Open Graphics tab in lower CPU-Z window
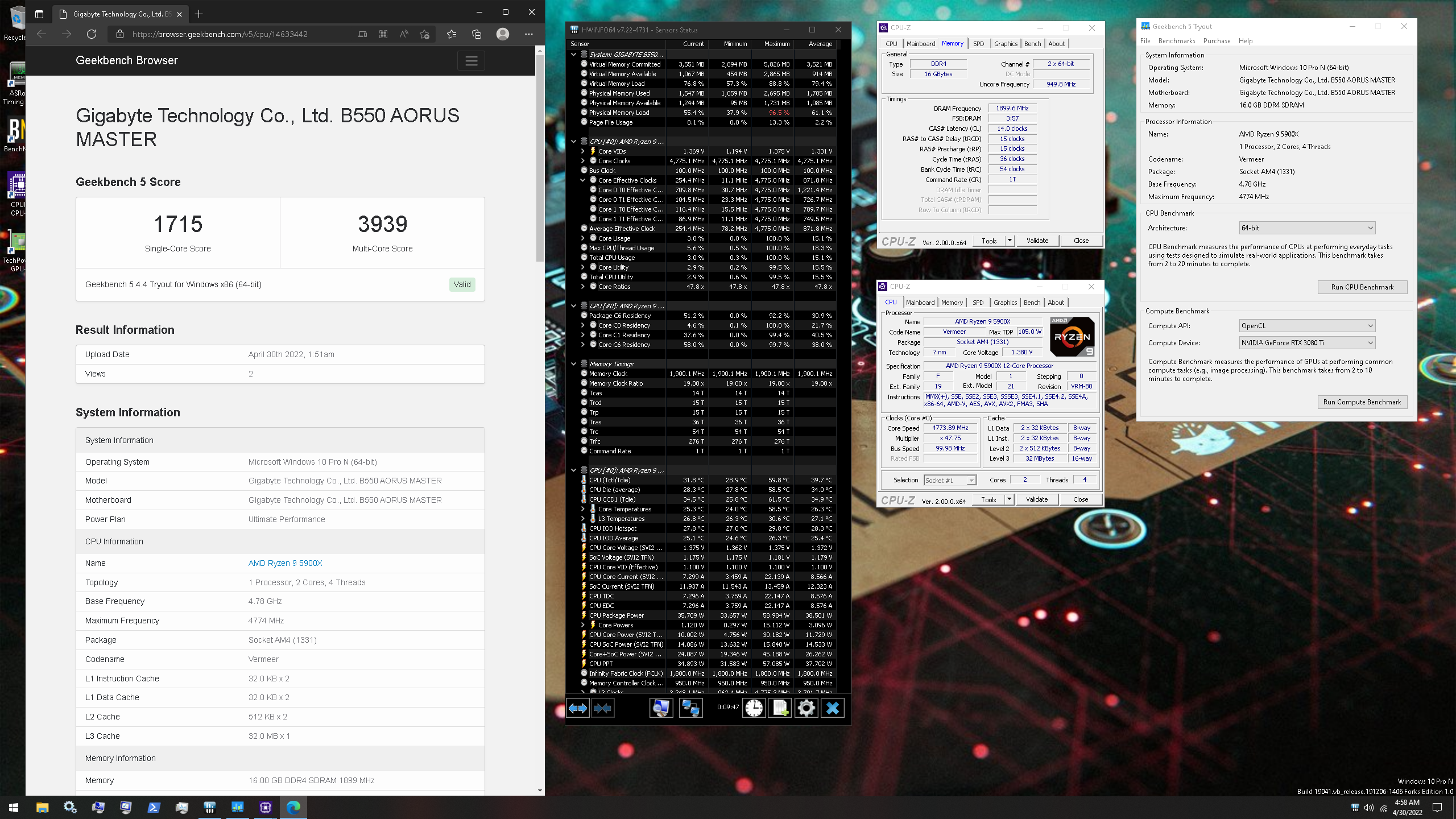 1005,303
